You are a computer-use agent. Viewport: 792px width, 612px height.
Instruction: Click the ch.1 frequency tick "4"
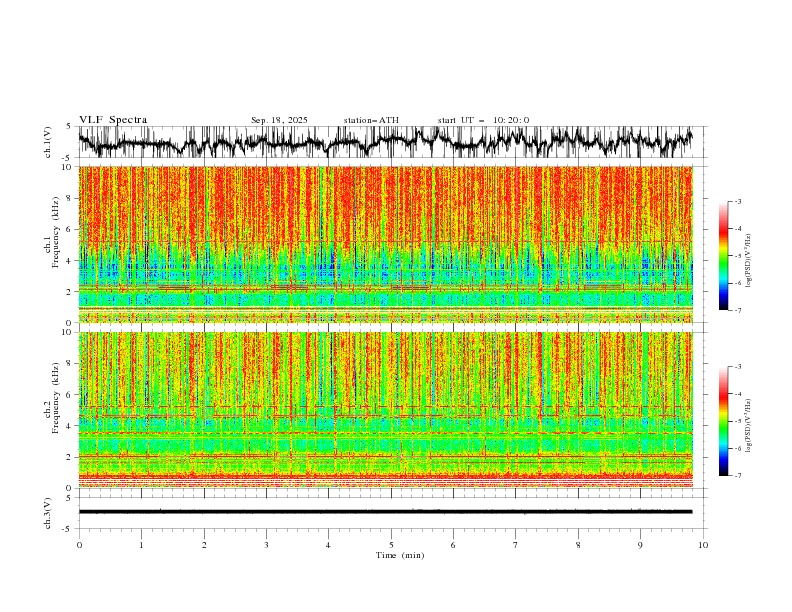coord(71,261)
